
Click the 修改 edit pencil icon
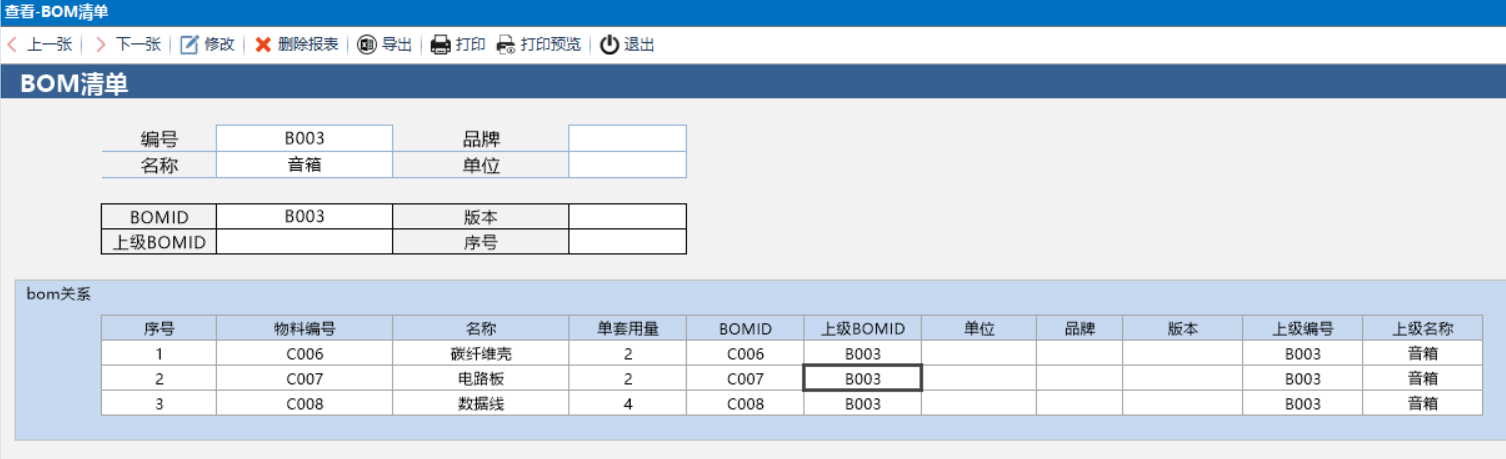(x=189, y=44)
